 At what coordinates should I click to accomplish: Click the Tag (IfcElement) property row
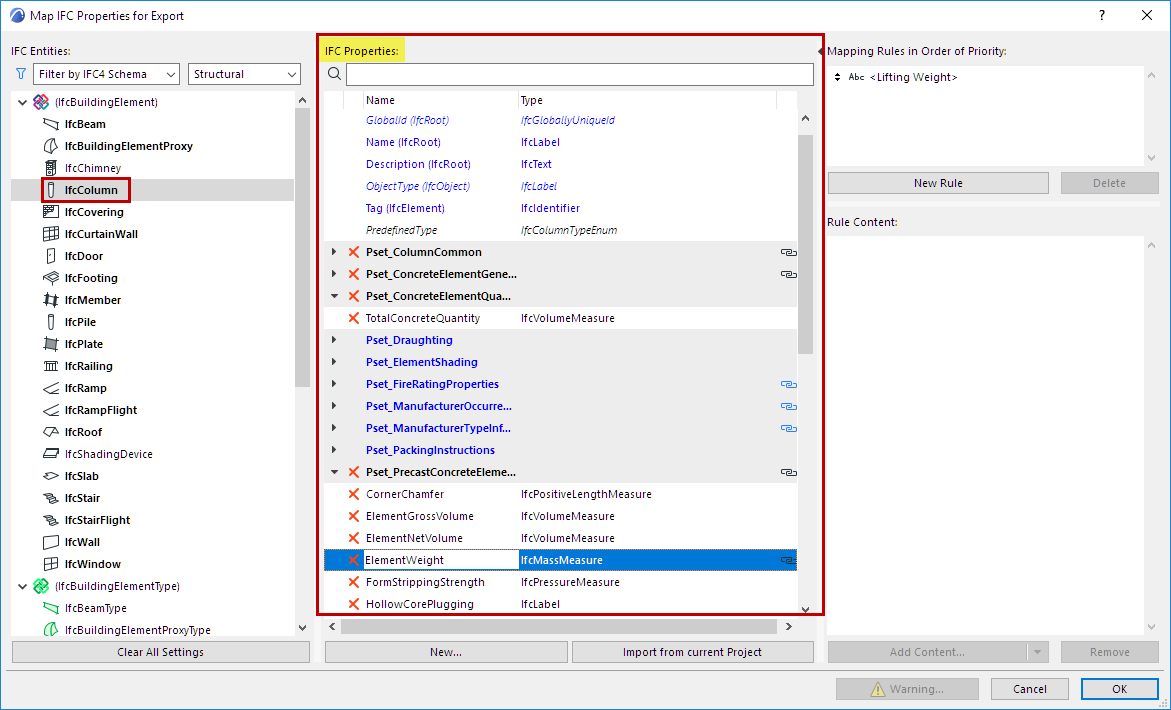[x=560, y=208]
